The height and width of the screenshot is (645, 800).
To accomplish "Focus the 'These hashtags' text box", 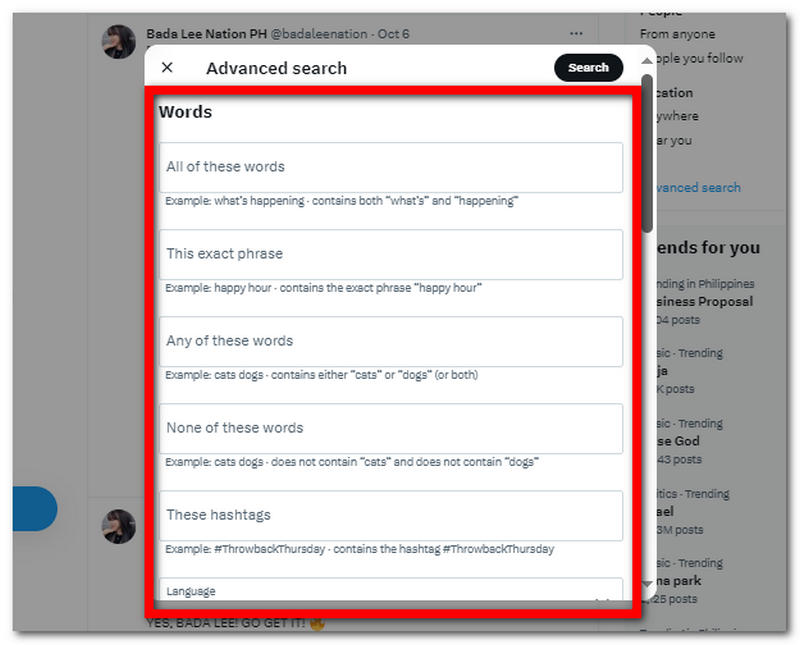I will pyautogui.click(x=390, y=515).
